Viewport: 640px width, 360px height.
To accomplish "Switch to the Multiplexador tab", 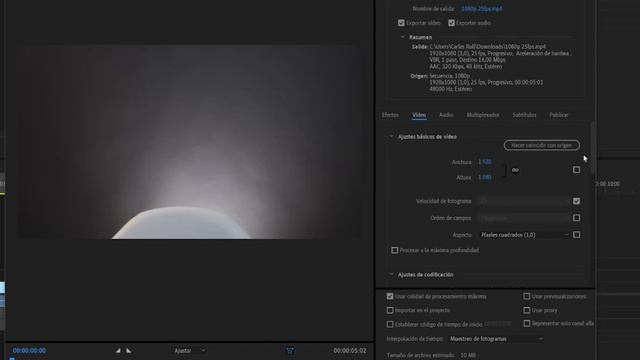I will [x=483, y=115].
